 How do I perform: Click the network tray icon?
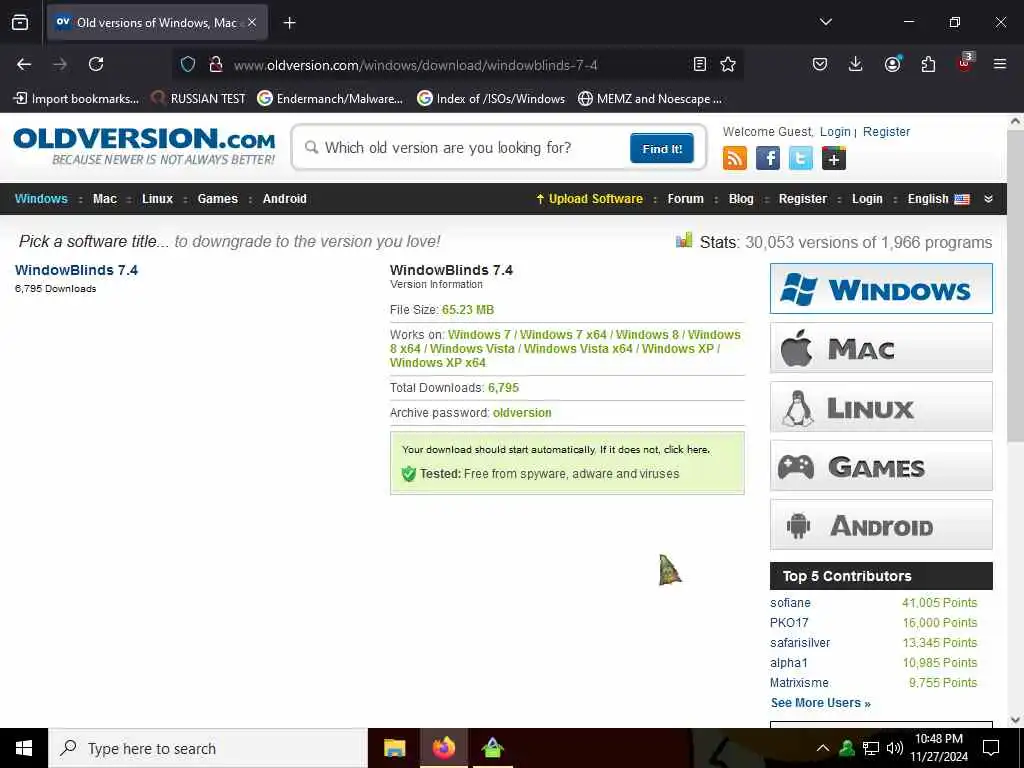871,748
